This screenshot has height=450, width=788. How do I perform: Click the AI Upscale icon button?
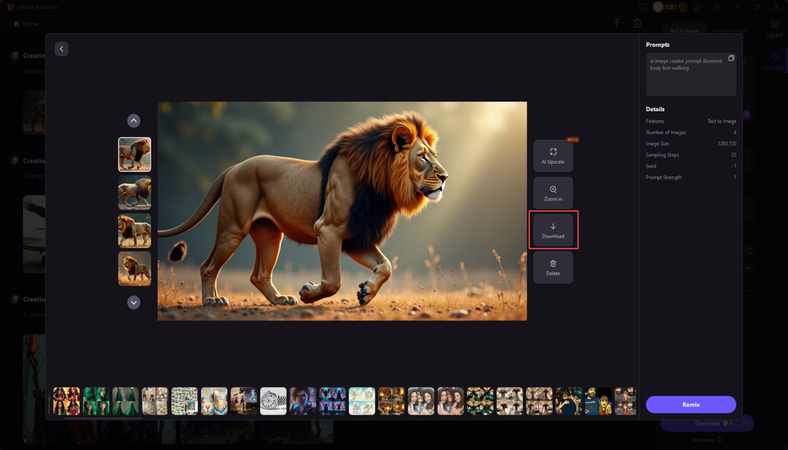[x=553, y=155]
